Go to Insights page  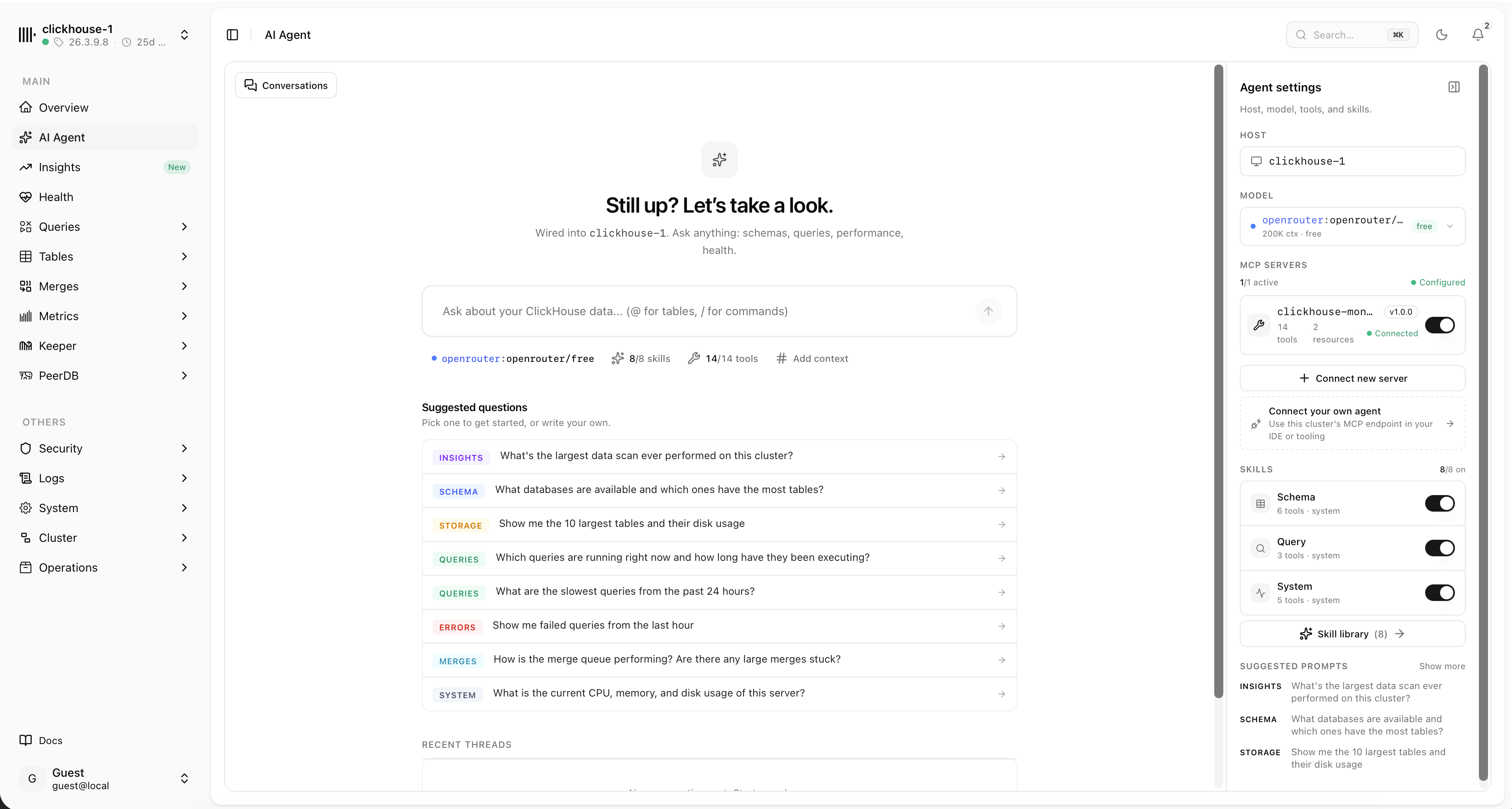click(x=105, y=168)
